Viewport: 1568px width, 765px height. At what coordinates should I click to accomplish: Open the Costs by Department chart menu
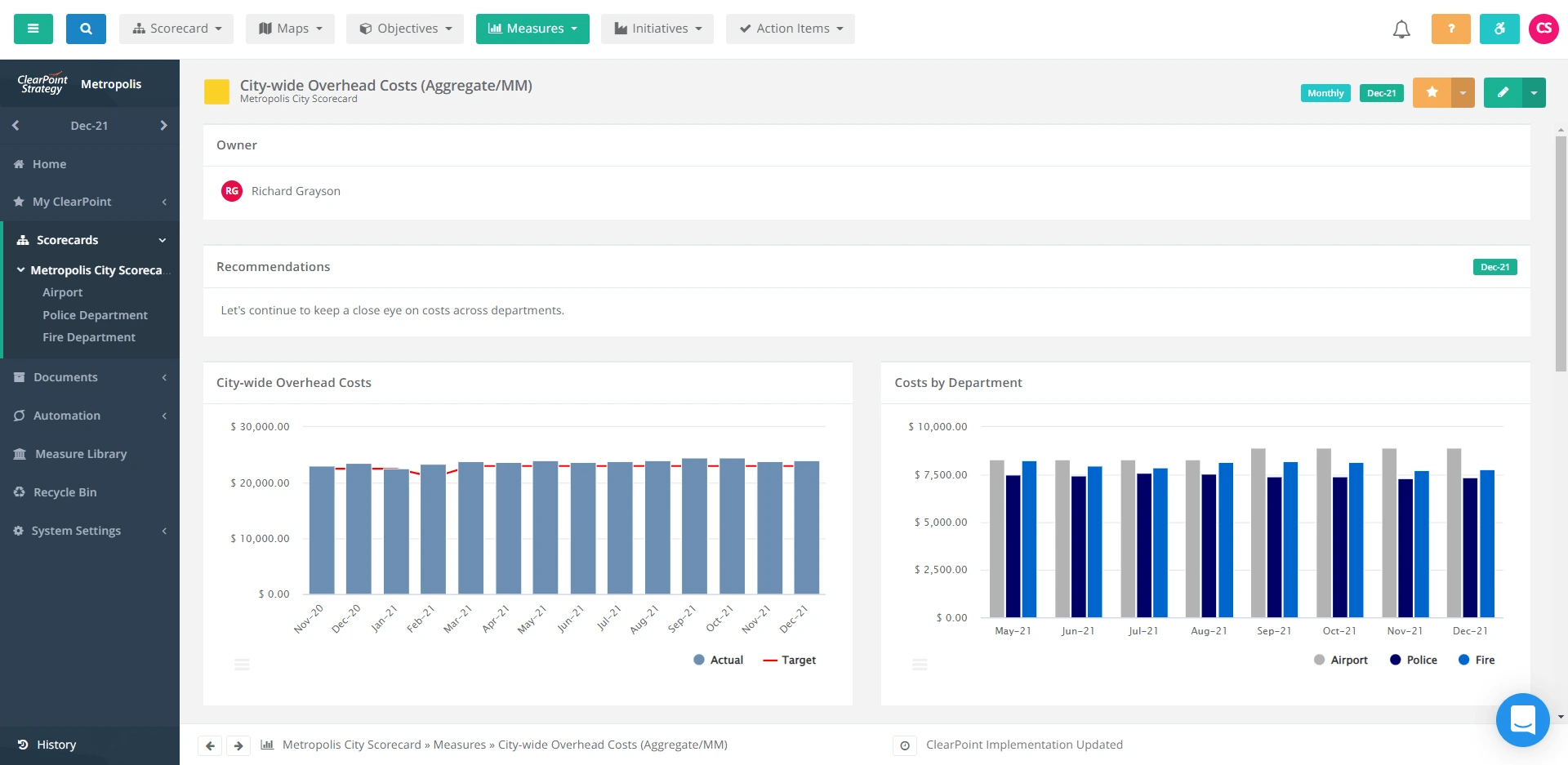pyautogui.click(x=920, y=665)
